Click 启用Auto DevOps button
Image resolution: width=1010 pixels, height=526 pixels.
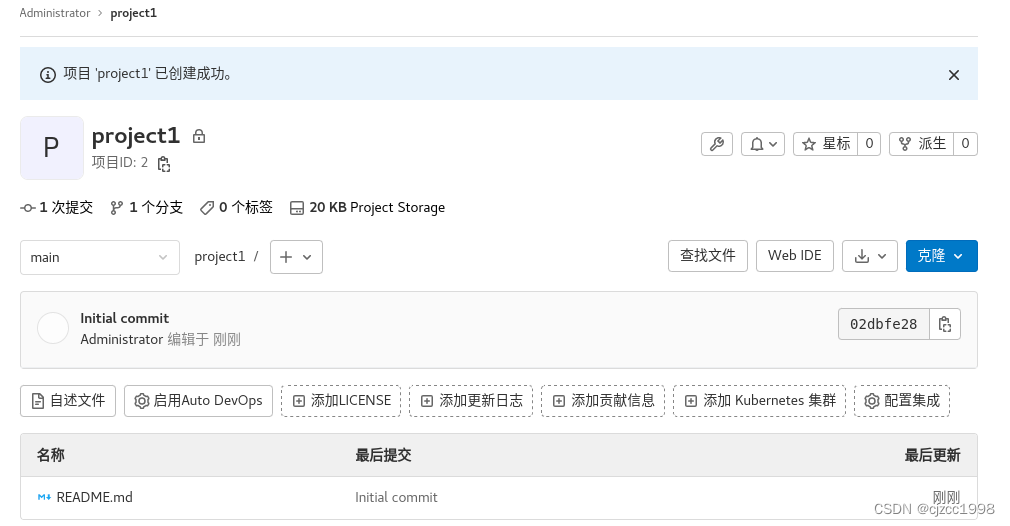pos(198,401)
